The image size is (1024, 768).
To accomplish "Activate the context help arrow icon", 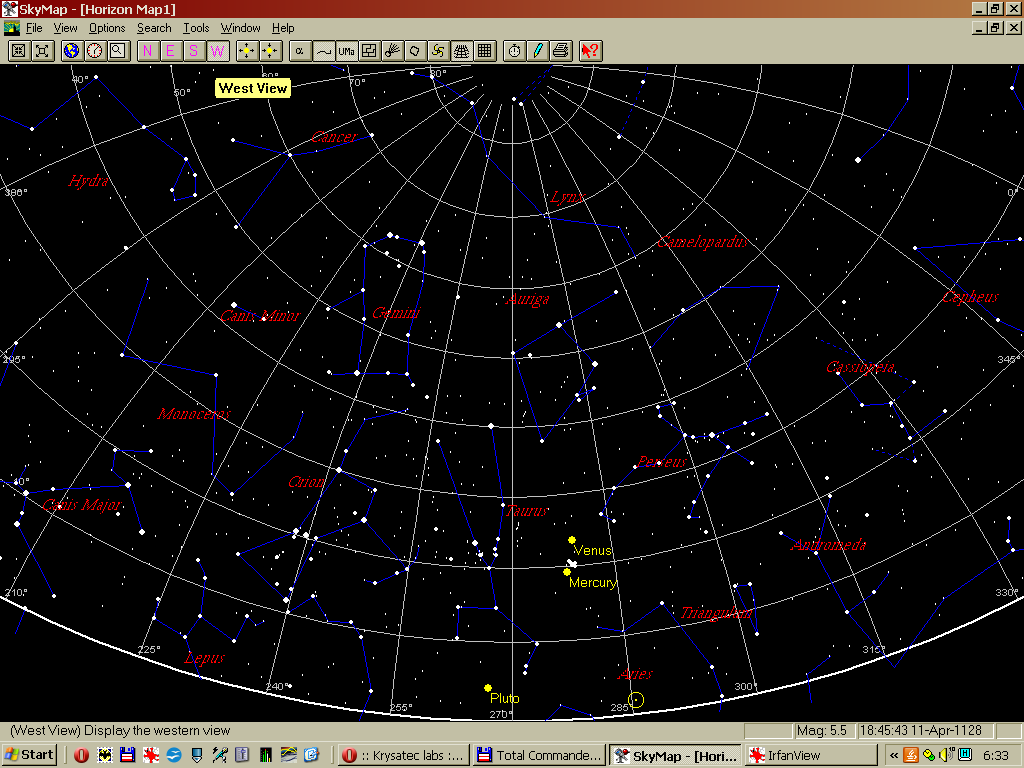I will (x=590, y=51).
